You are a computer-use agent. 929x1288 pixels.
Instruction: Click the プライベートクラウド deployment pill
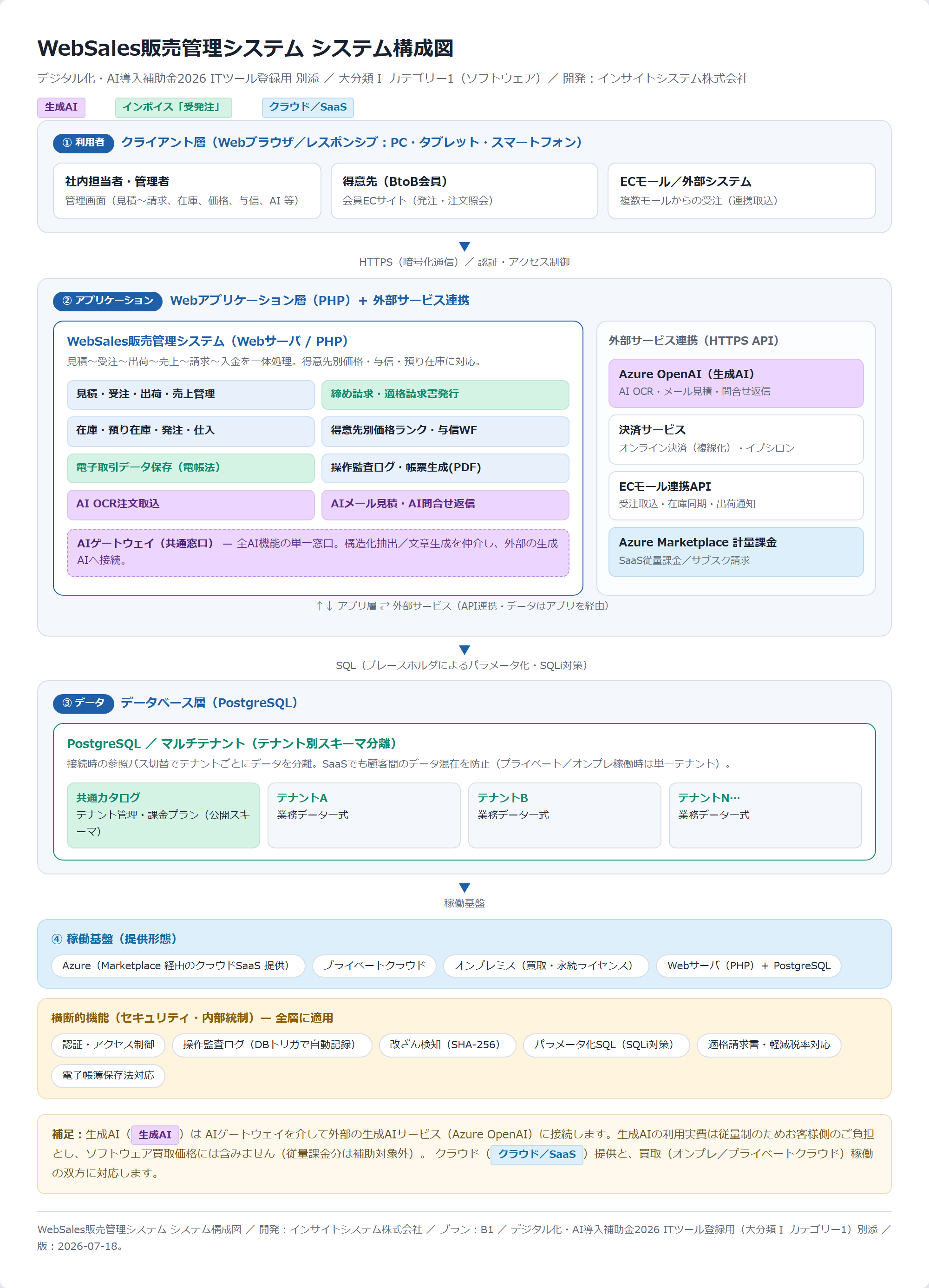(x=374, y=966)
